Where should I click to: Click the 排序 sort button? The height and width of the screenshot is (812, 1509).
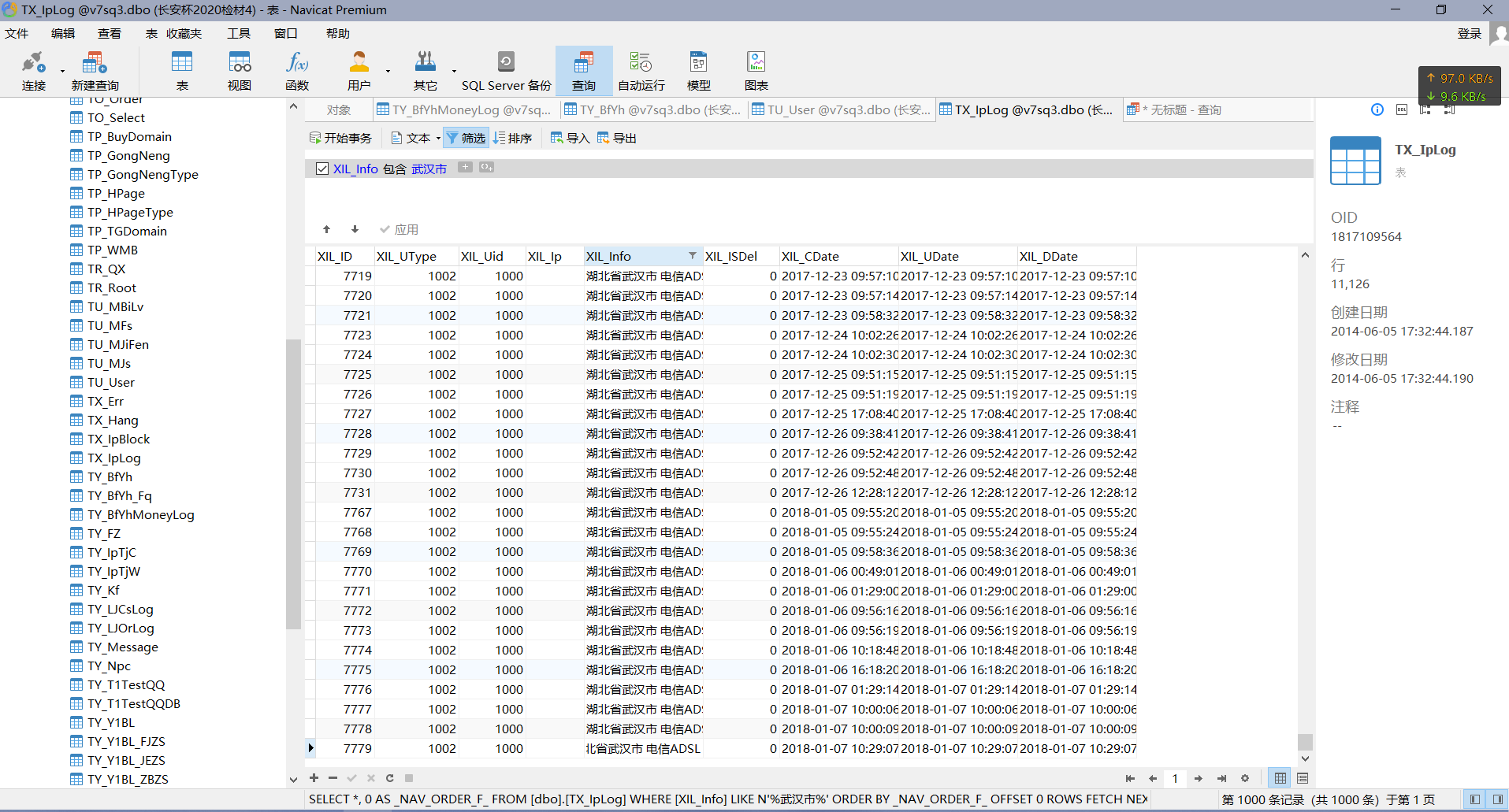512,138
